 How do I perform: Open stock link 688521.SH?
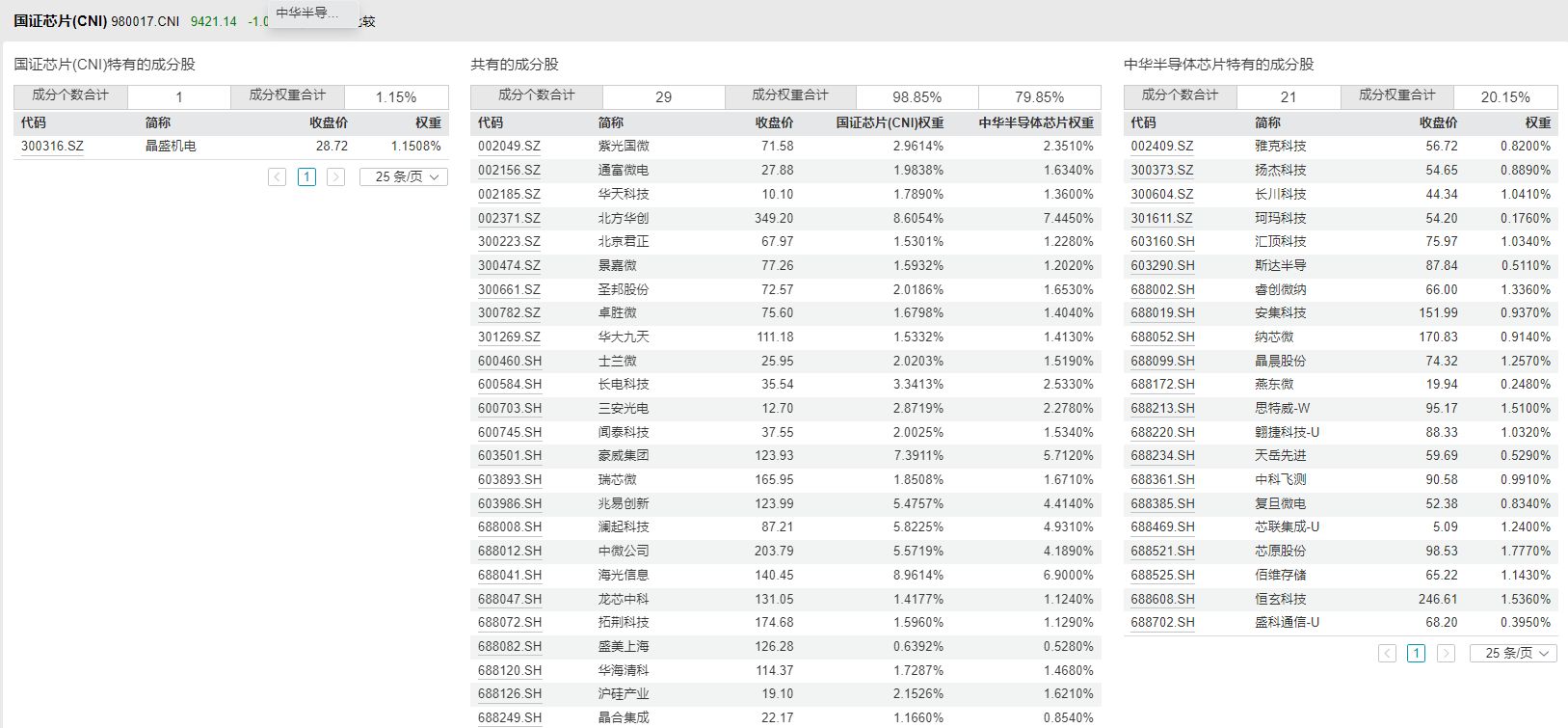1163,552
